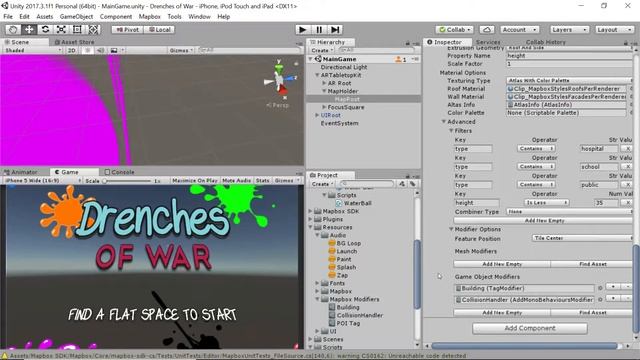Remove the hospital filter row
640x360 pixels.
click(627, 149)
